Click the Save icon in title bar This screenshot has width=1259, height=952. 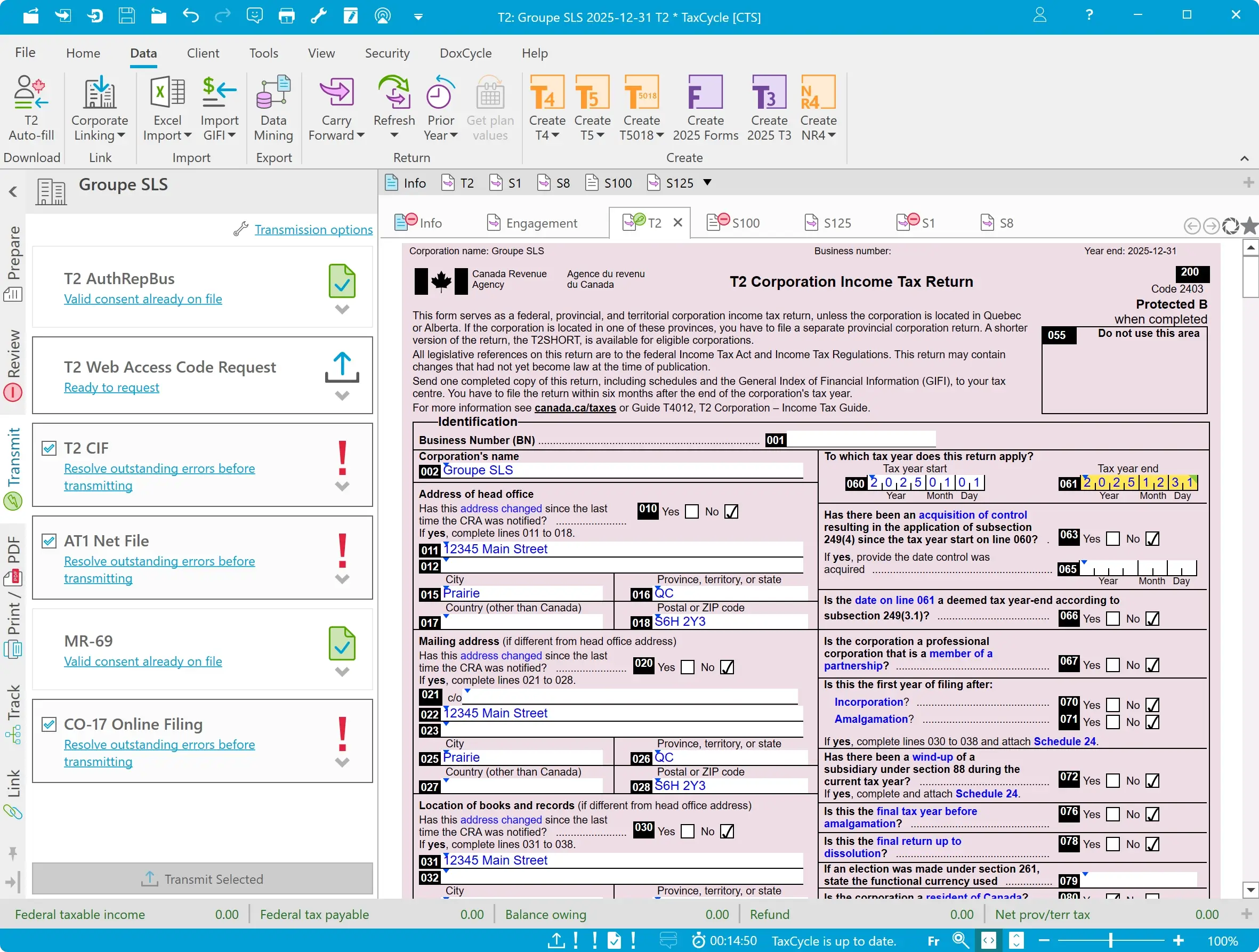tap(126, 15)
